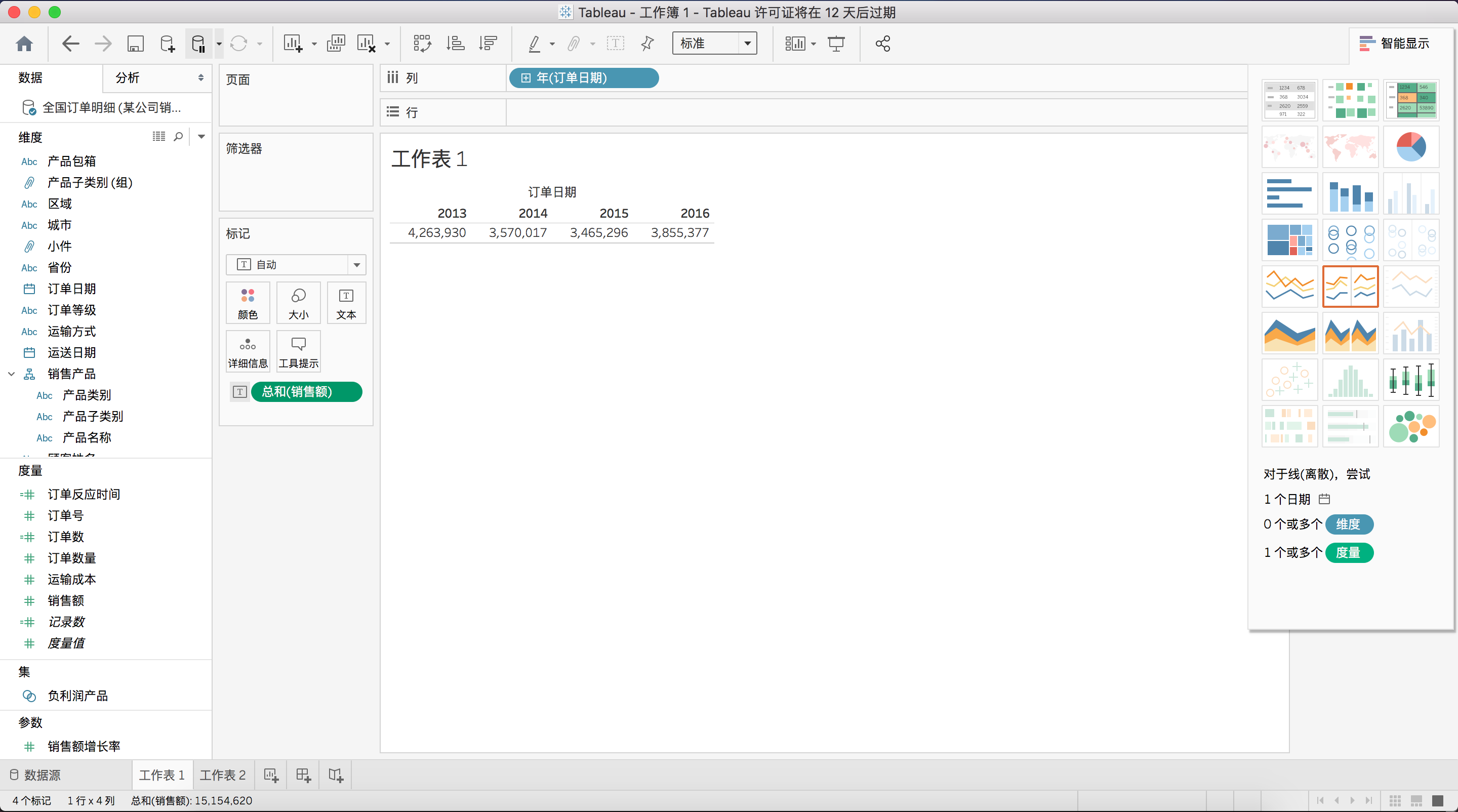This screenshot has height=812, width=1458.
Task: Swap rows and columns
Action: coord(422,44)
